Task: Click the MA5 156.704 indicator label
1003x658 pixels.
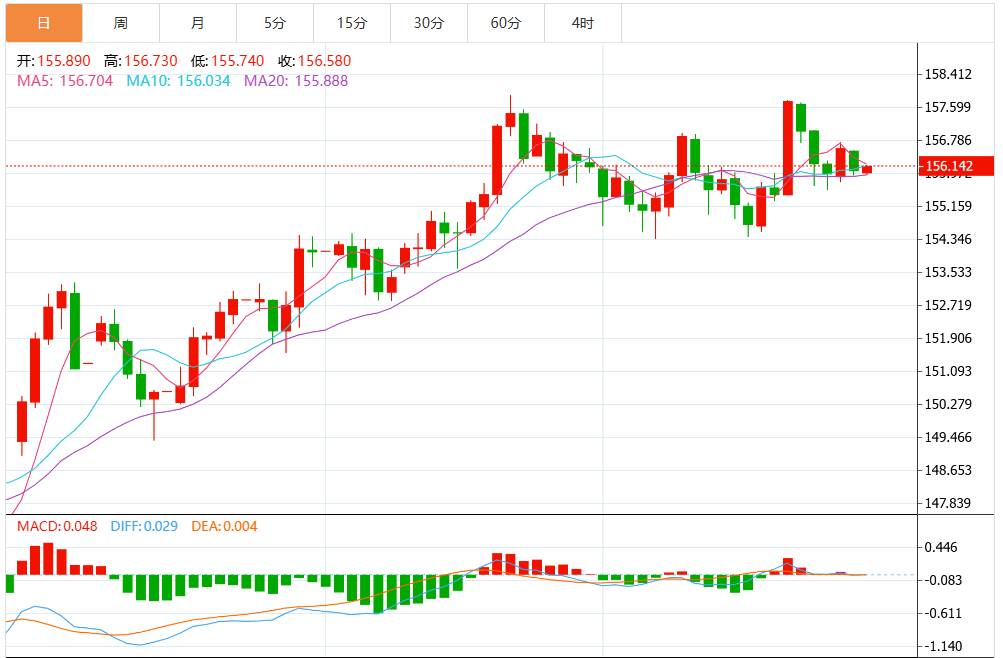Action: 65,81
